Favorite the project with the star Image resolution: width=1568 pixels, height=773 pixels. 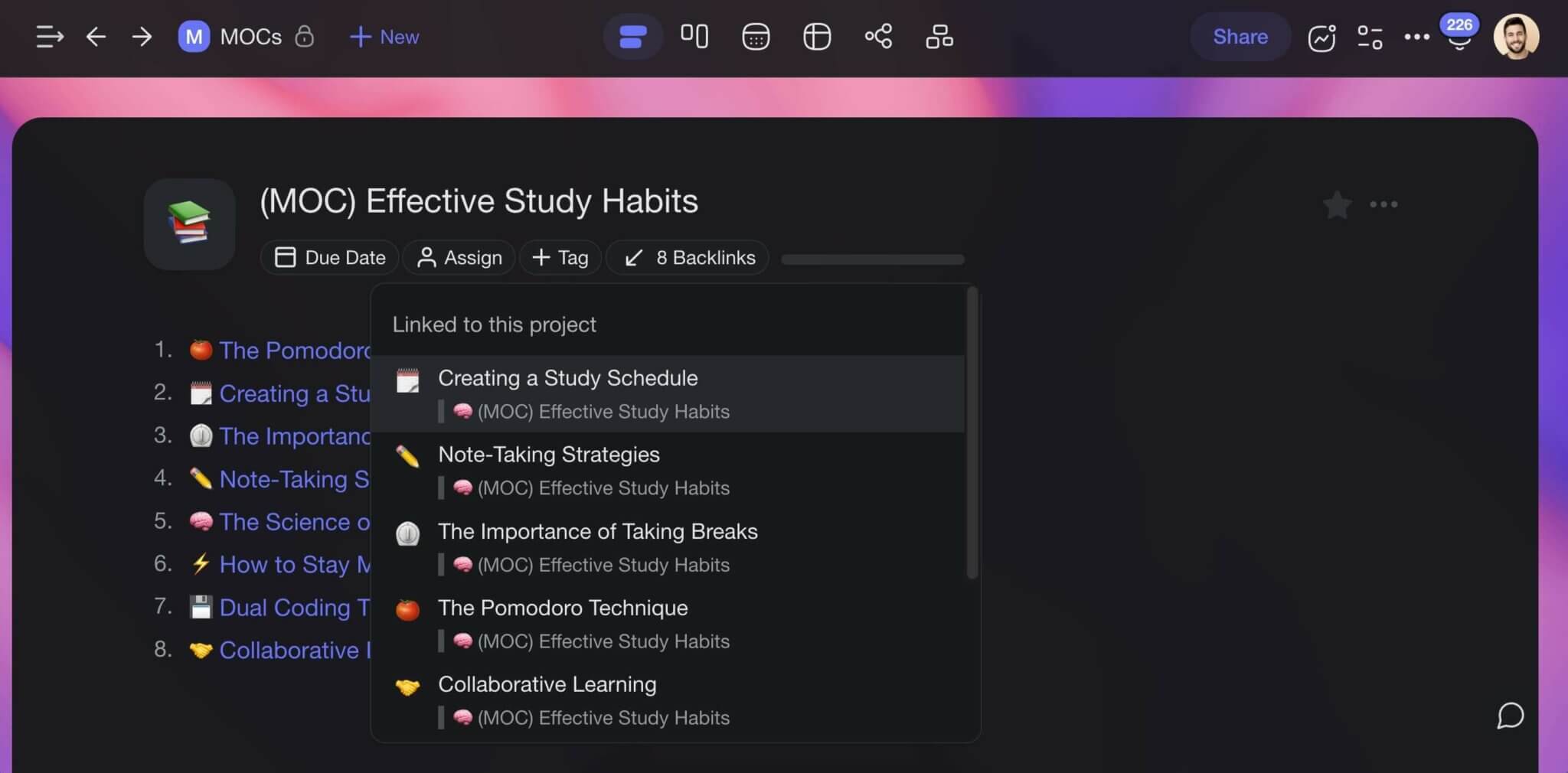[1337, 204]
